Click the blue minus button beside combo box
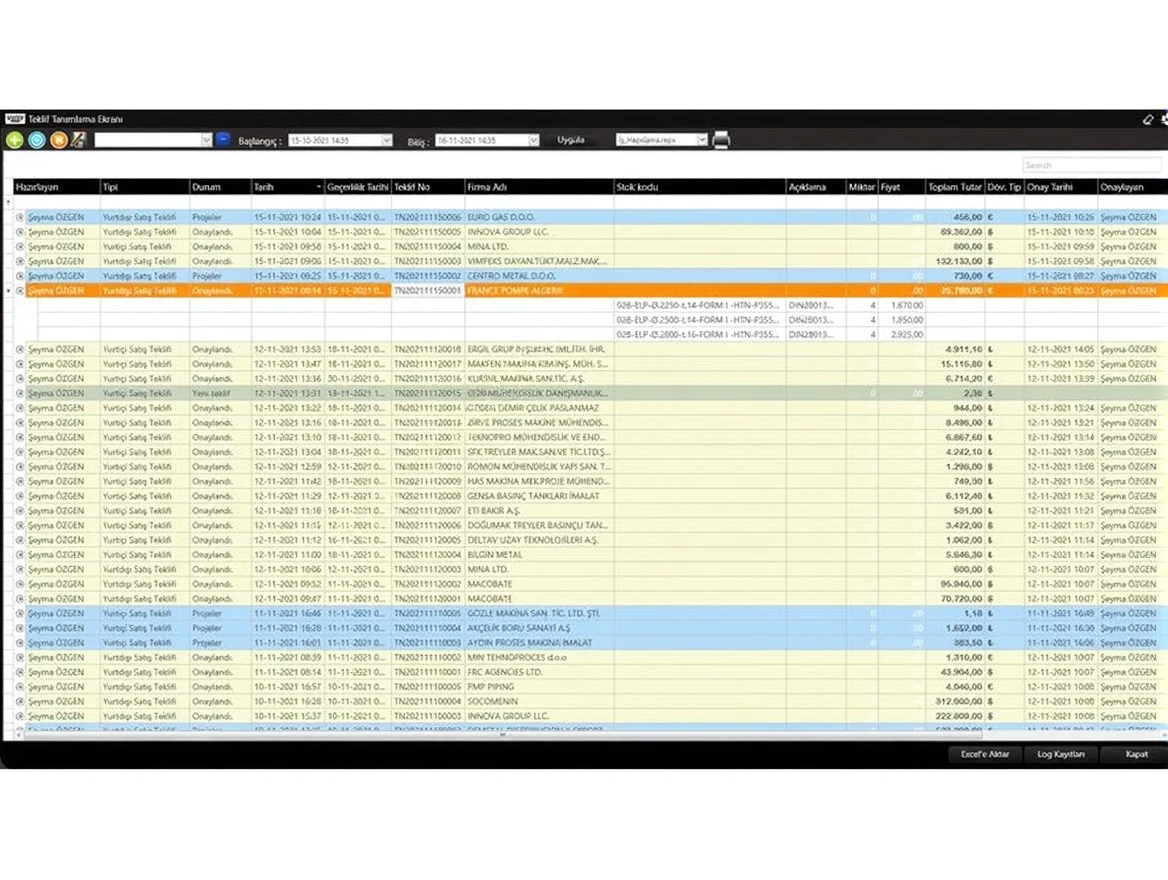 (223, 140)
